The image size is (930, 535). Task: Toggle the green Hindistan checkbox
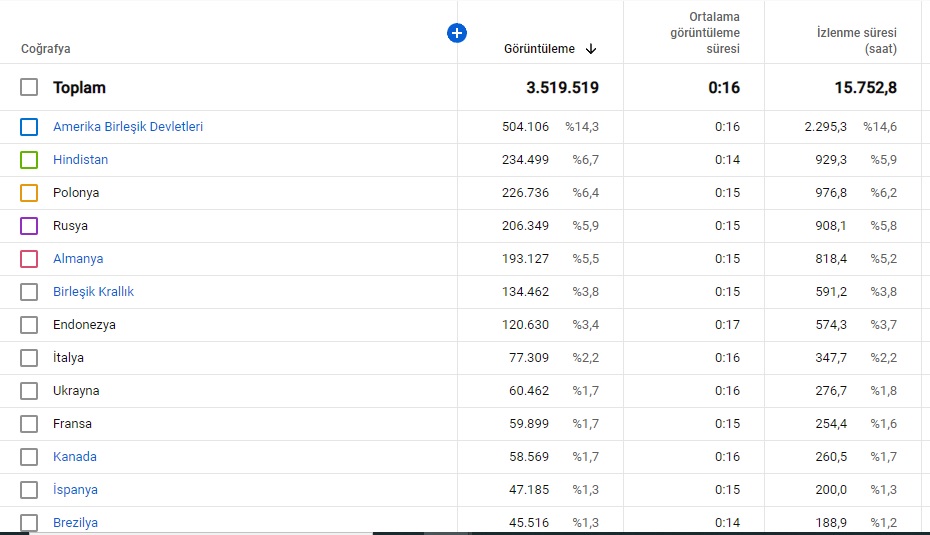click(x=29, y=160)
